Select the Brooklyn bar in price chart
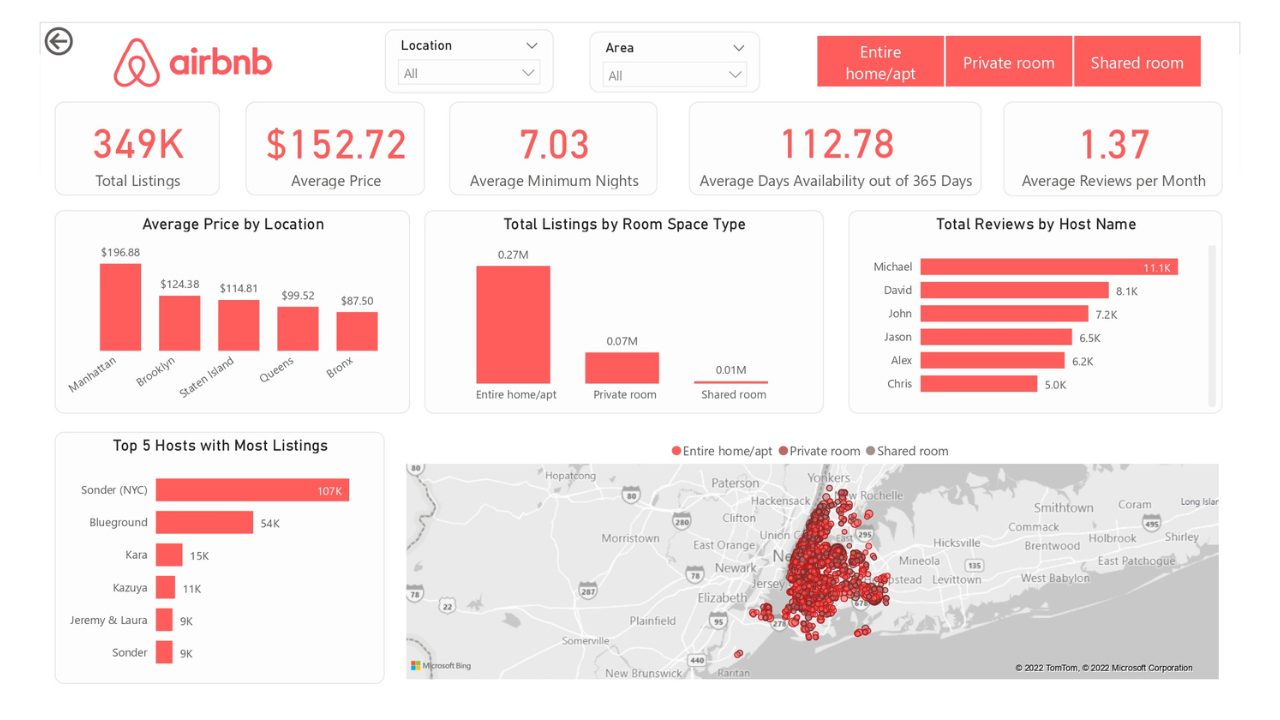 179,323
